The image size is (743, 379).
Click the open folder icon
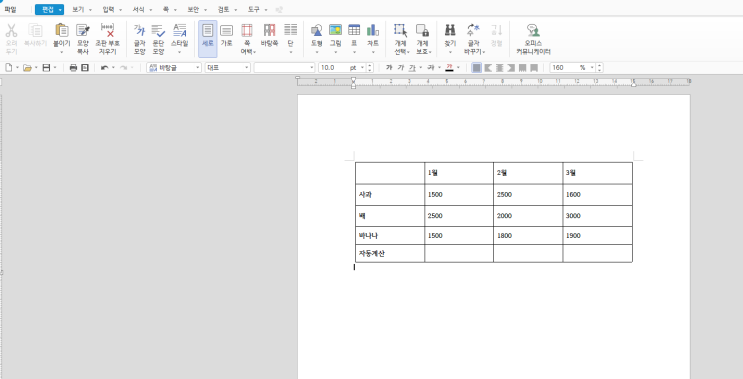(x=27, y=68)
